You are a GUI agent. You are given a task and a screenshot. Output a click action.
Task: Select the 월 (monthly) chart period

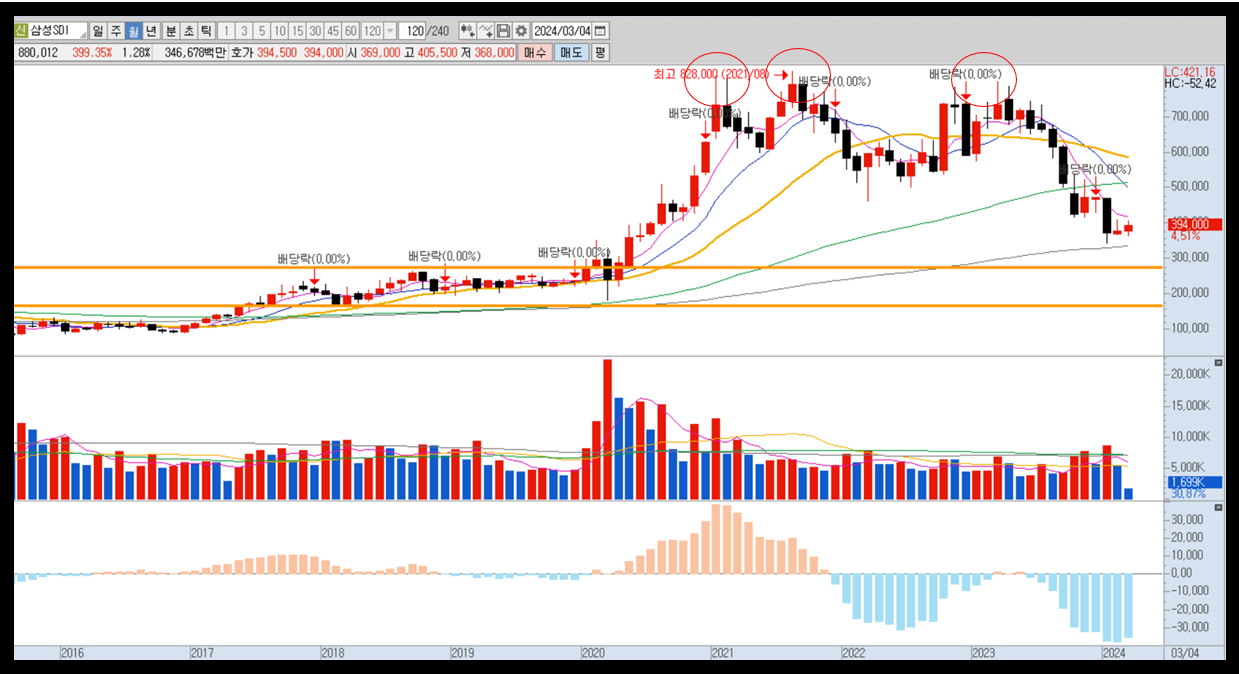click(133, 31)
